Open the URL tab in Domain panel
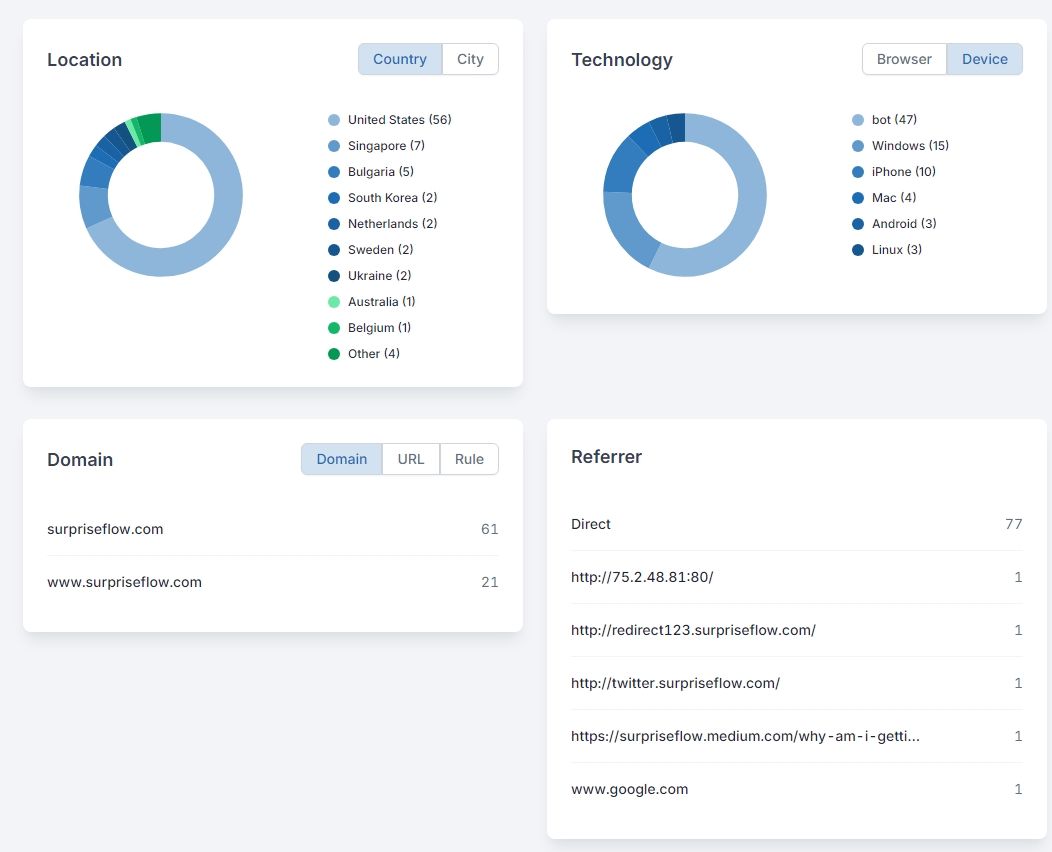 point(411,459)
